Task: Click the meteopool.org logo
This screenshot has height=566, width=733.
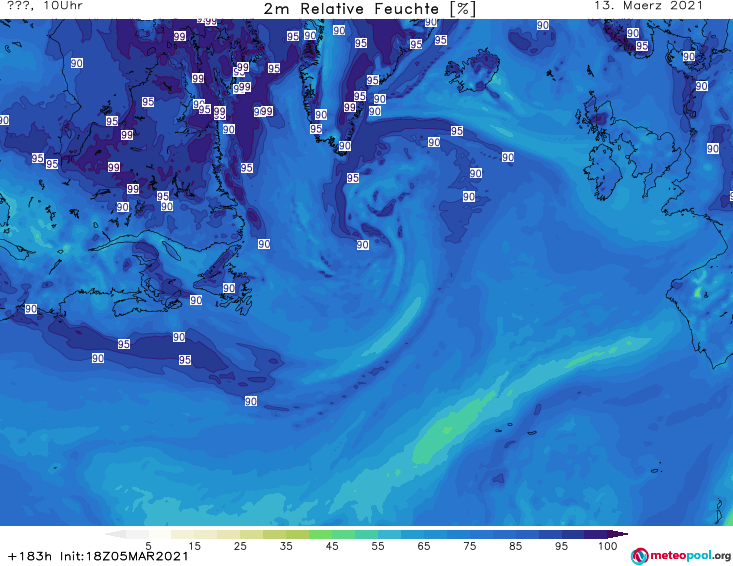Action: pyautogui.click(x=681, y=556)
